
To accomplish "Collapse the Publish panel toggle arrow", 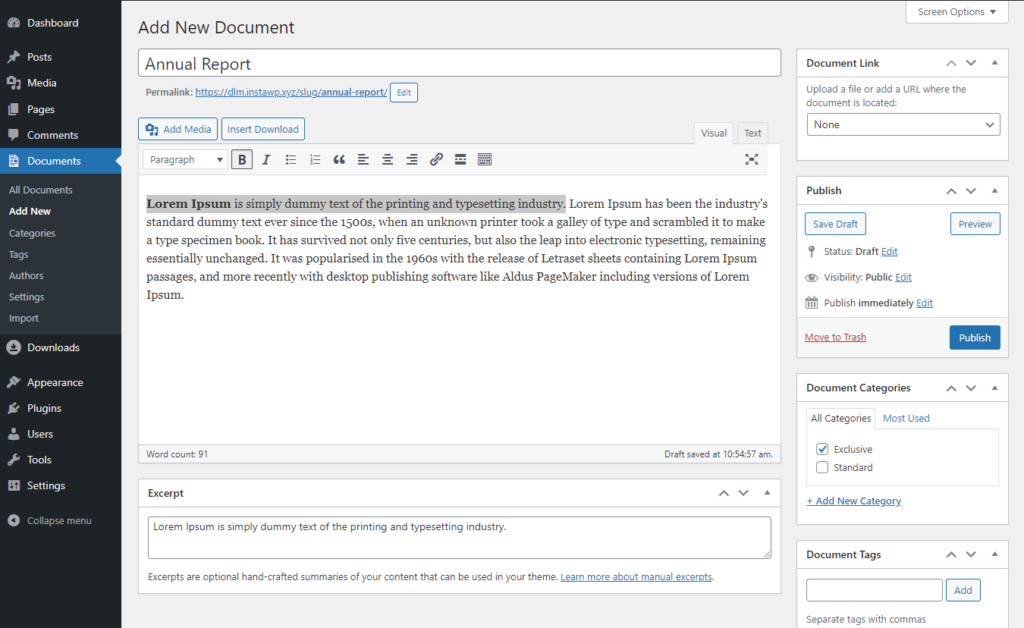I will coord(994,190).
